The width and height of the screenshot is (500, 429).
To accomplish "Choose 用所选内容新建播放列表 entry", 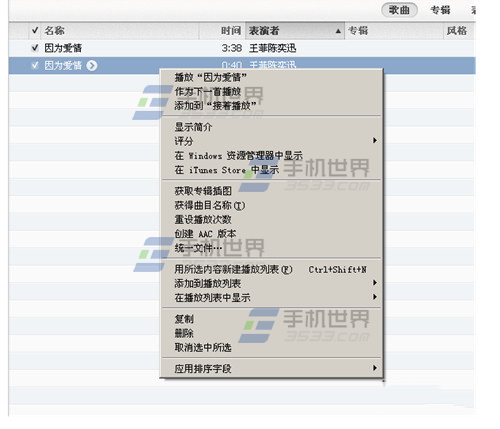I will click(271, 269).
